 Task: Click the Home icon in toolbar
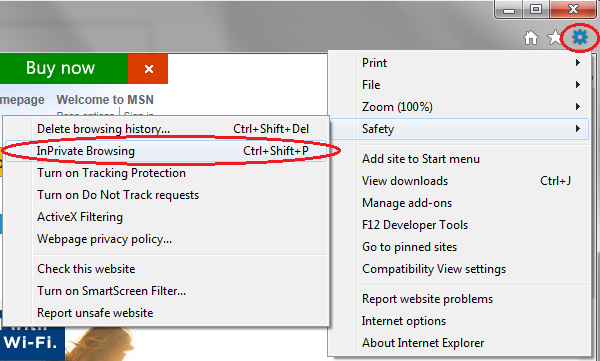coord(531,38)
